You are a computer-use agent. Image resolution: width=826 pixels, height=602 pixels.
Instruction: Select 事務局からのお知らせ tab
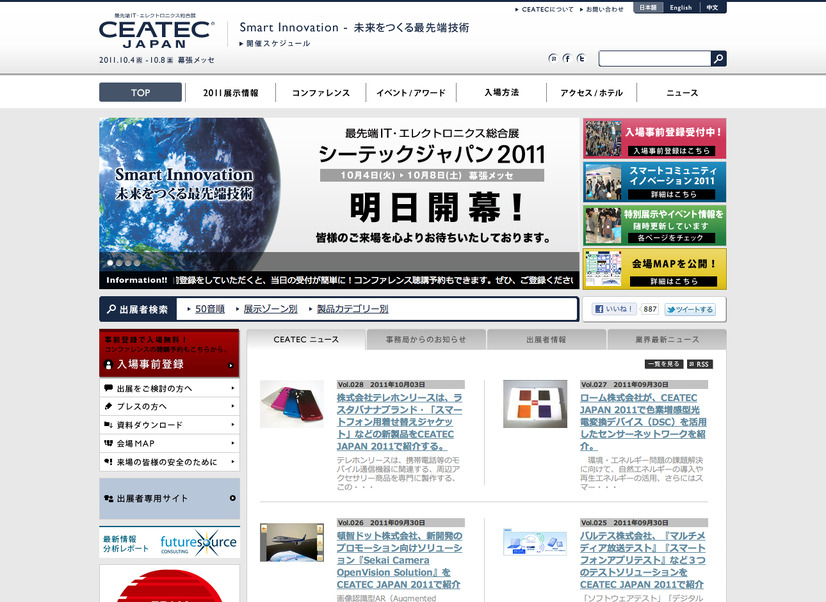coord(426,340)
